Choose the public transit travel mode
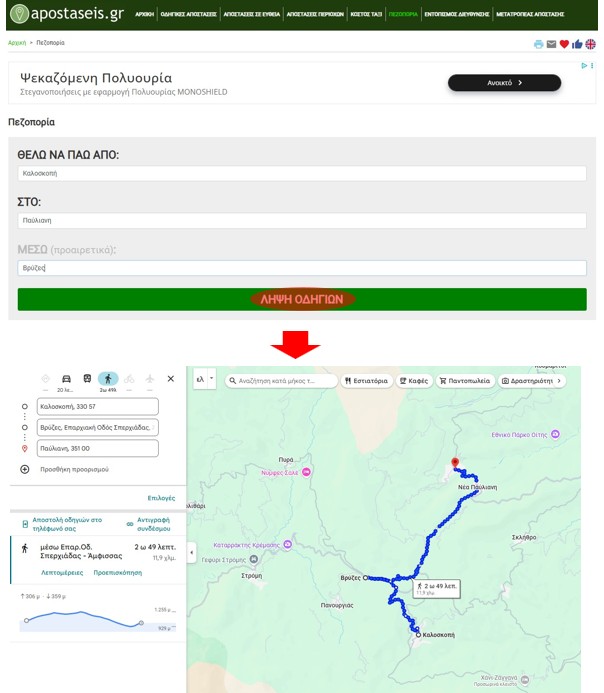 (87, 379)
